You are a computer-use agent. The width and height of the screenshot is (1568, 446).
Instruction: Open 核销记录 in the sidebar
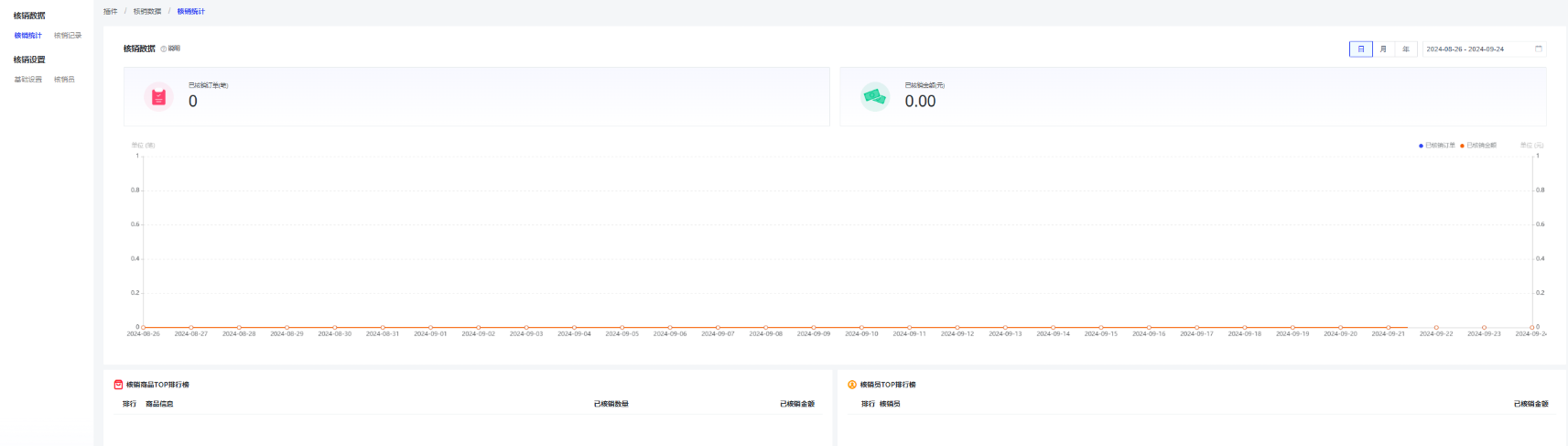tap(68, 36)
